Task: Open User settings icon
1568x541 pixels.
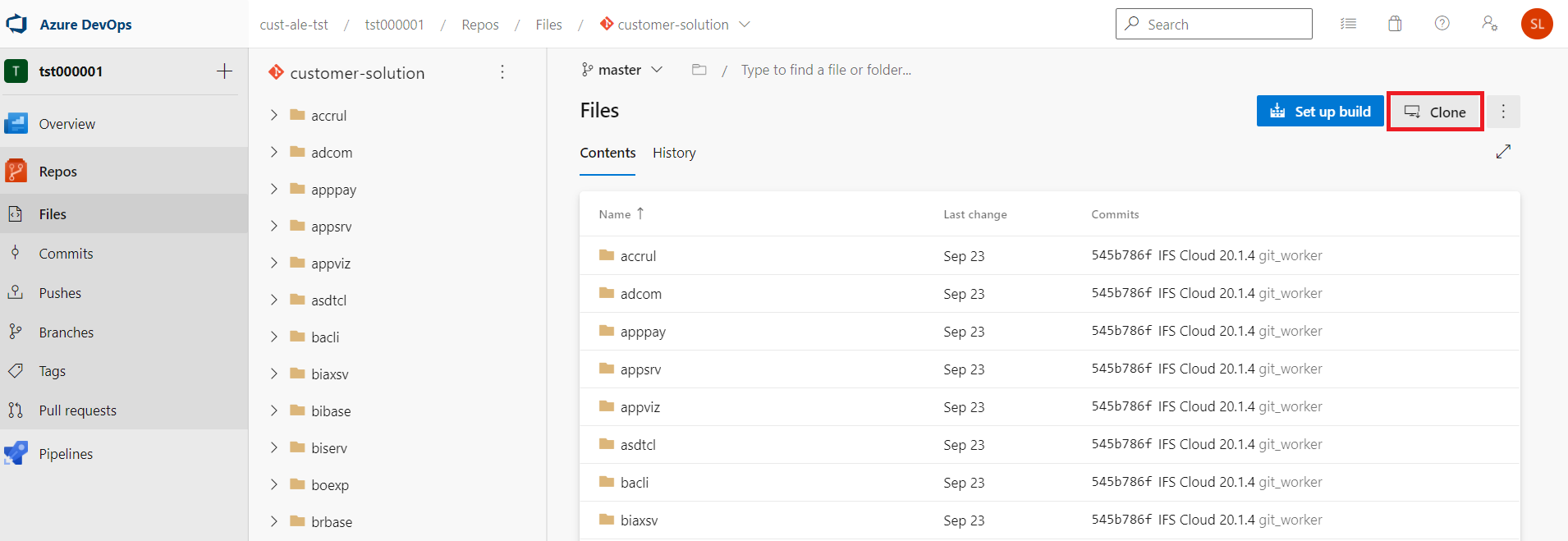Action: 1489,24
